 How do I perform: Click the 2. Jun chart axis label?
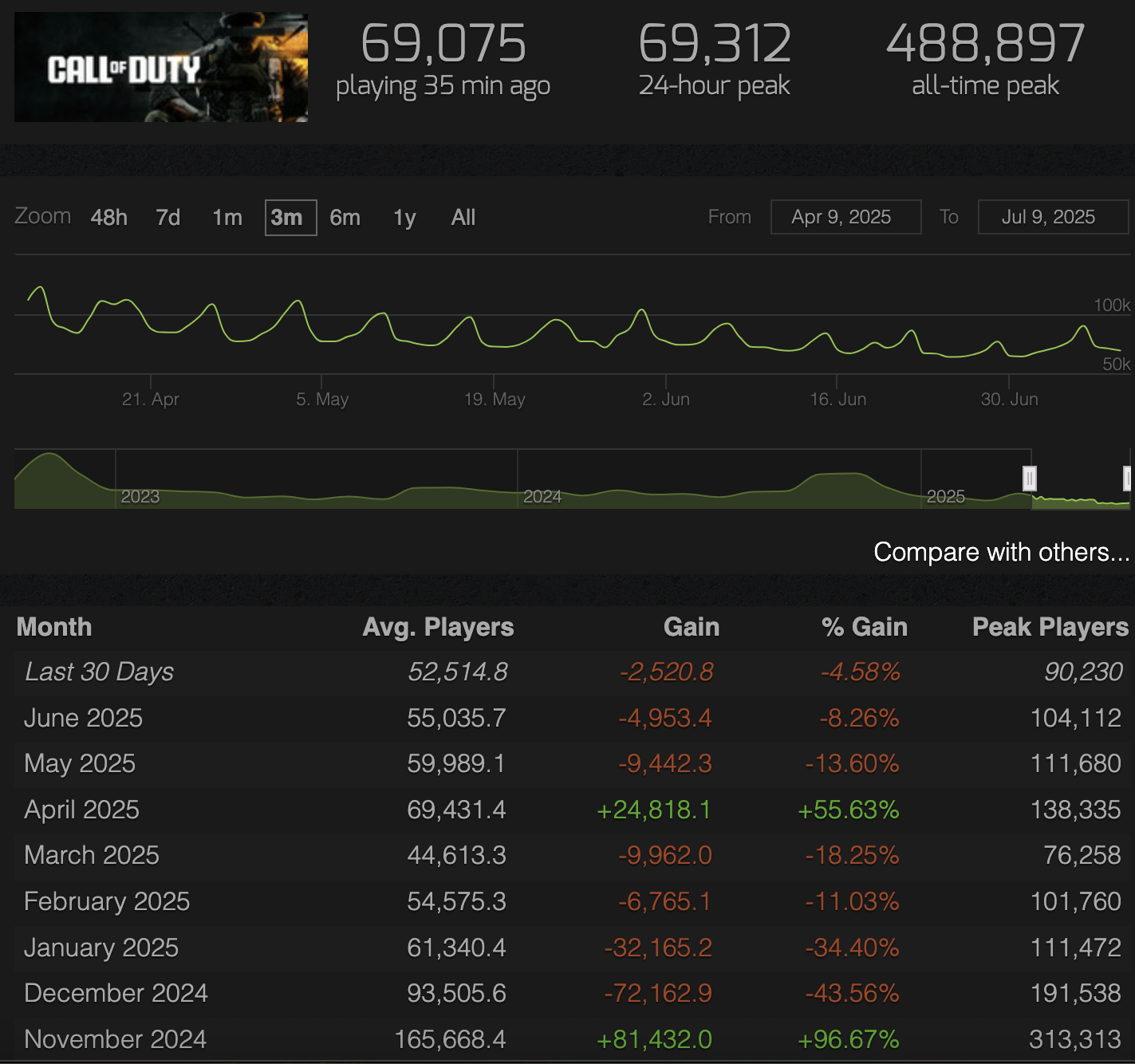(x=666, y=399)
